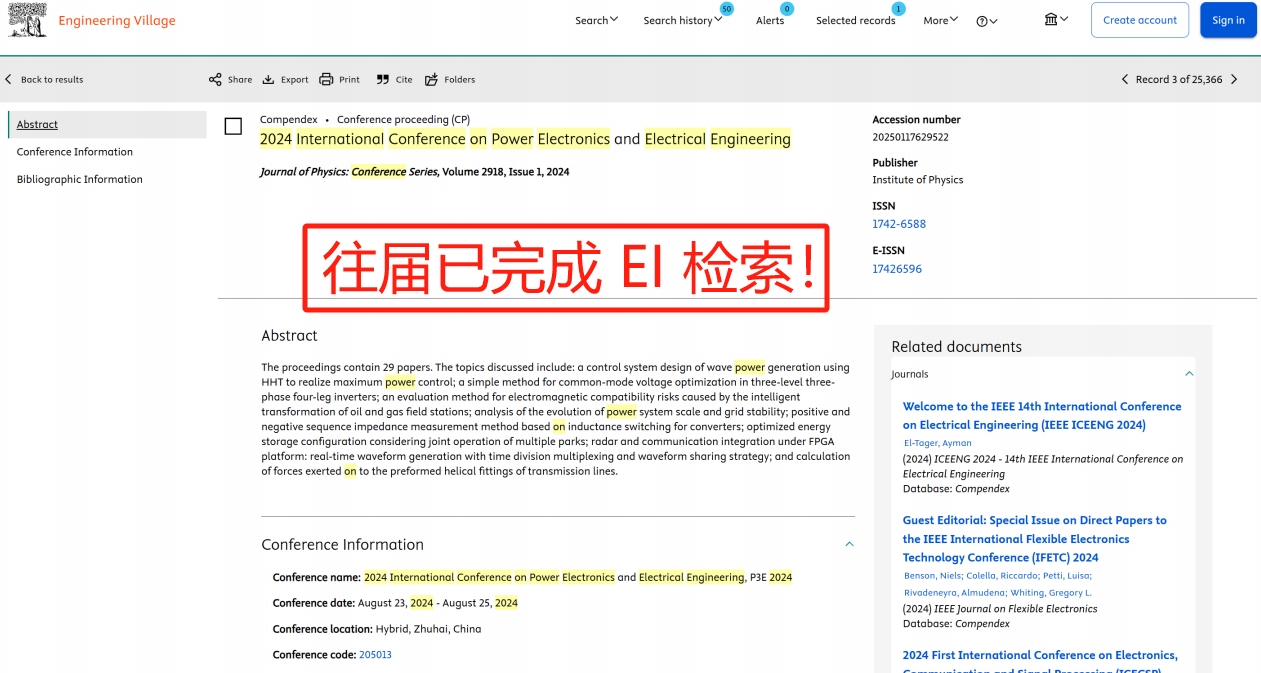Screen dimensions: 1261x673
Task: Click the Create account button
Action: (x=1140, y=20)
